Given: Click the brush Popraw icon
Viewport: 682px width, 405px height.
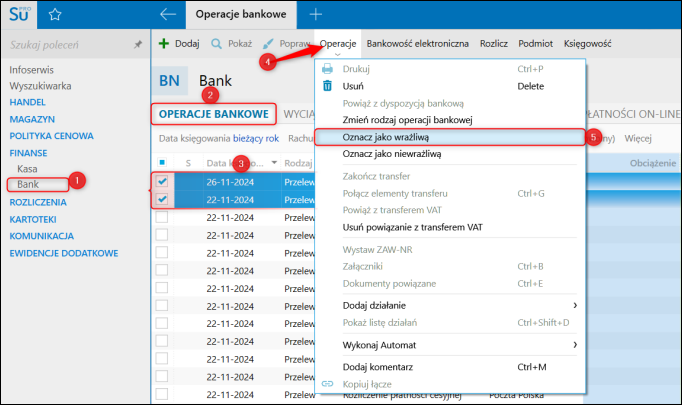Looking at the screenshot, I should [x=268, y=44].
